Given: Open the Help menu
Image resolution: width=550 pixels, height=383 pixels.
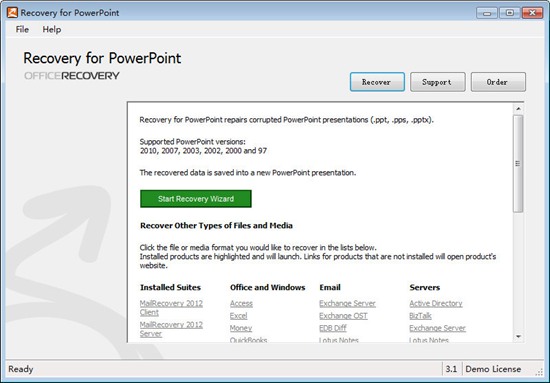Looking at the screenshot, I should (x=52, y=29).
